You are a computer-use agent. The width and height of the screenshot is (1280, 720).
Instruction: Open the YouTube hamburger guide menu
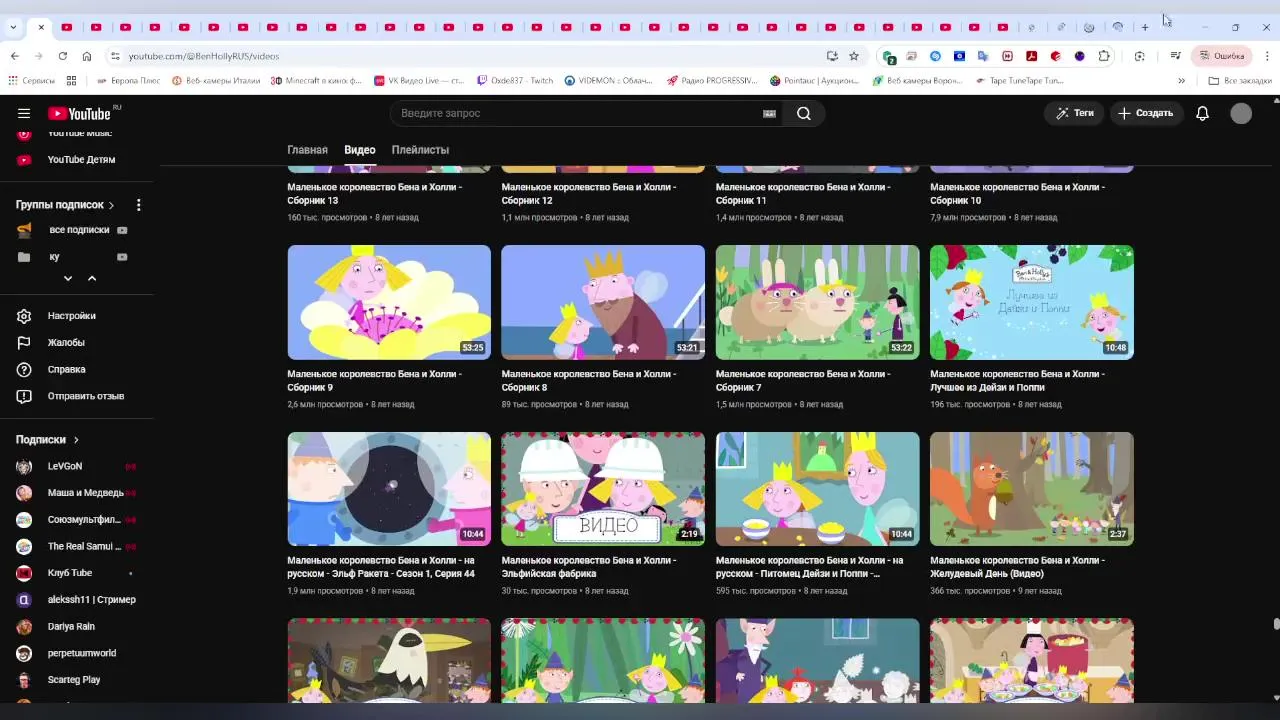24,113
